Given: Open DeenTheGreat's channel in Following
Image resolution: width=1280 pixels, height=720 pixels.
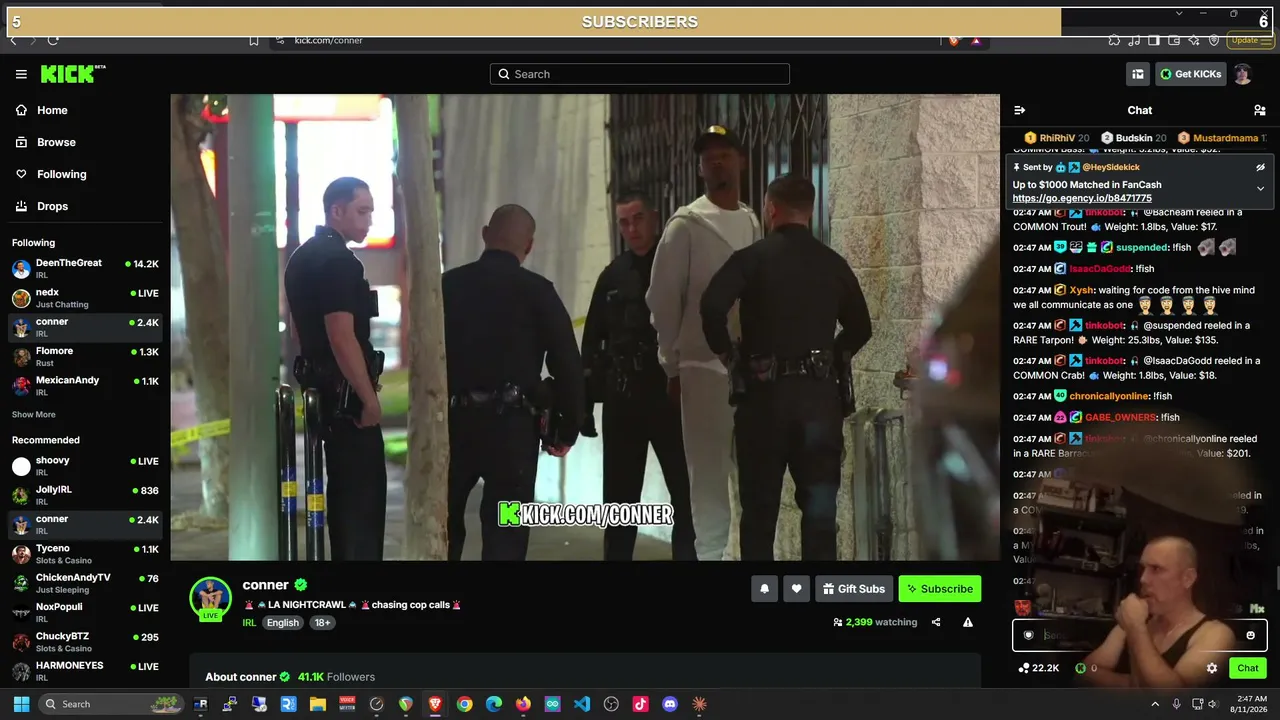Looking at the screenshot, I should click(x=85, y=268).
